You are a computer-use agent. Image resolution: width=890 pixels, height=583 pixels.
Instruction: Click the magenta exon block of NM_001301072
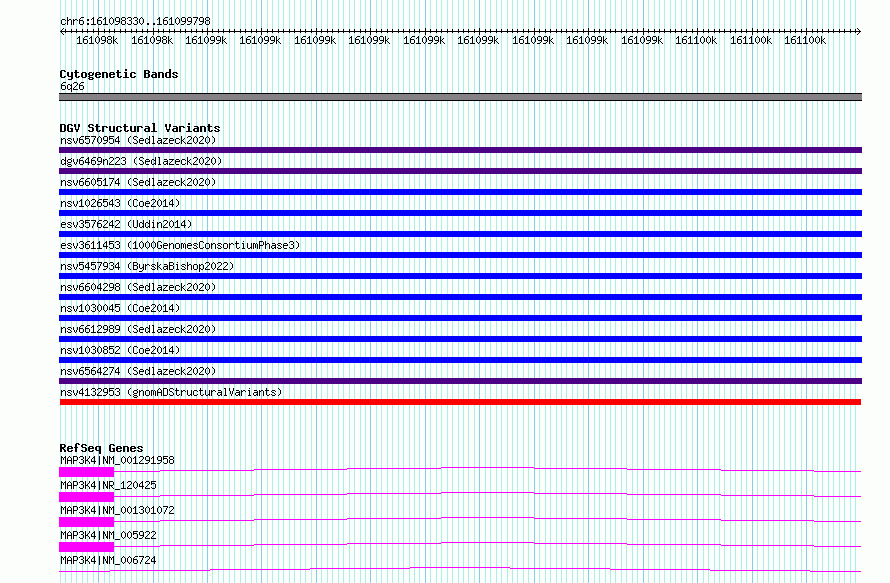(x=86, y=522)
